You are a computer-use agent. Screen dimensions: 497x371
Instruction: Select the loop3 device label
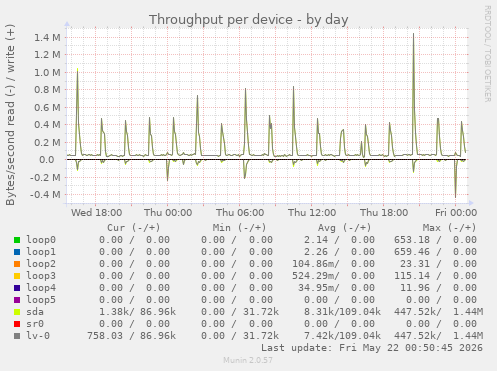coord(41,276)
